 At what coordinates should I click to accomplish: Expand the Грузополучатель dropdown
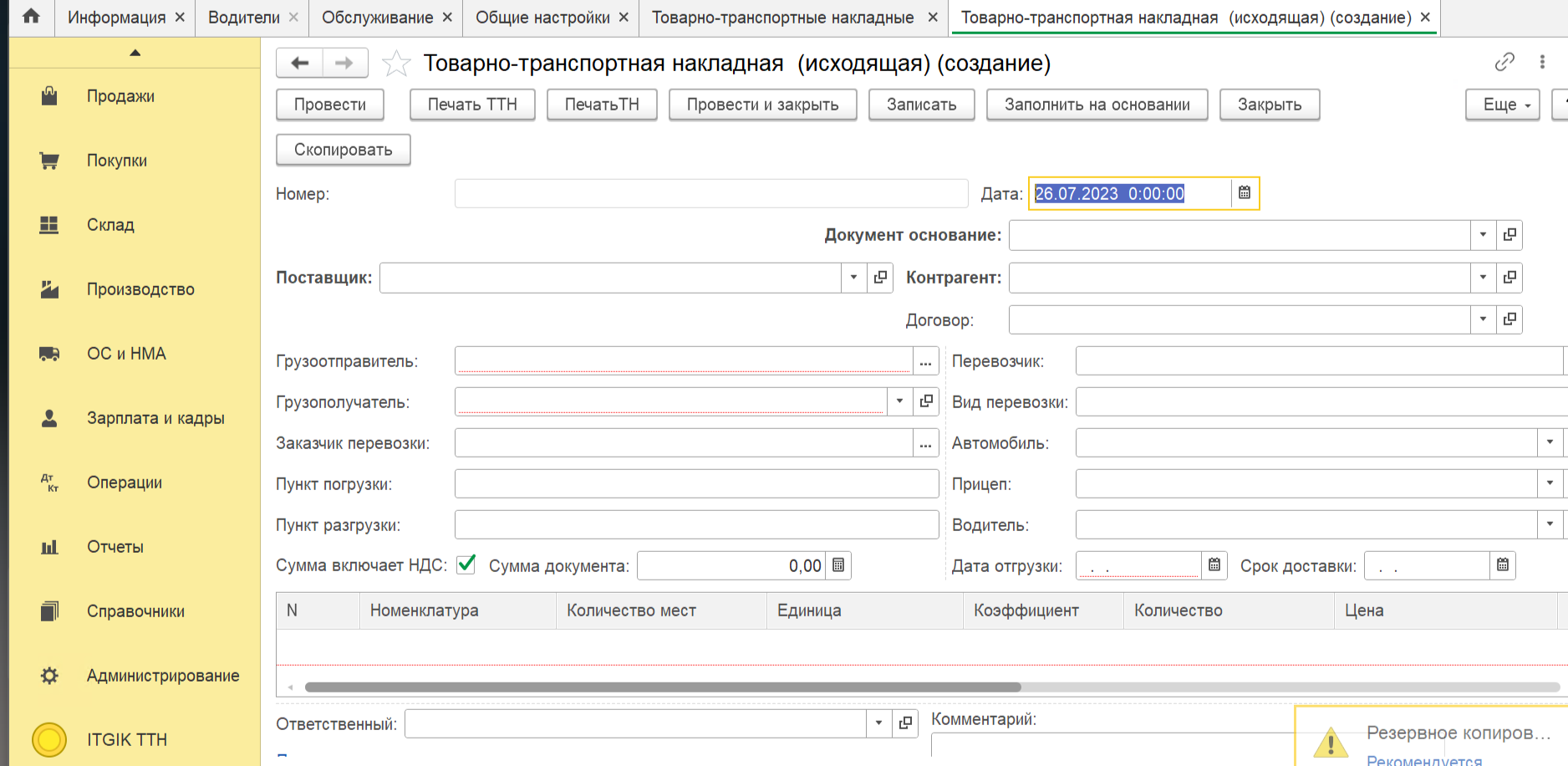(899, 401)
